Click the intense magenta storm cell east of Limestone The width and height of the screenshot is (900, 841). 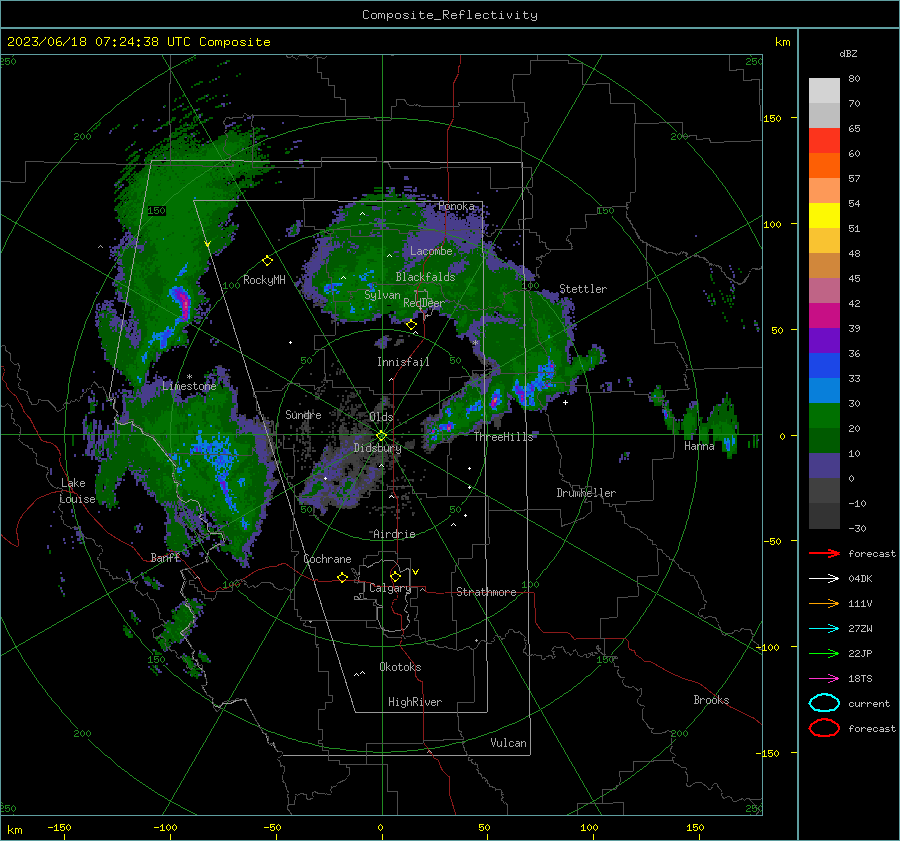[x=182, y=303]
